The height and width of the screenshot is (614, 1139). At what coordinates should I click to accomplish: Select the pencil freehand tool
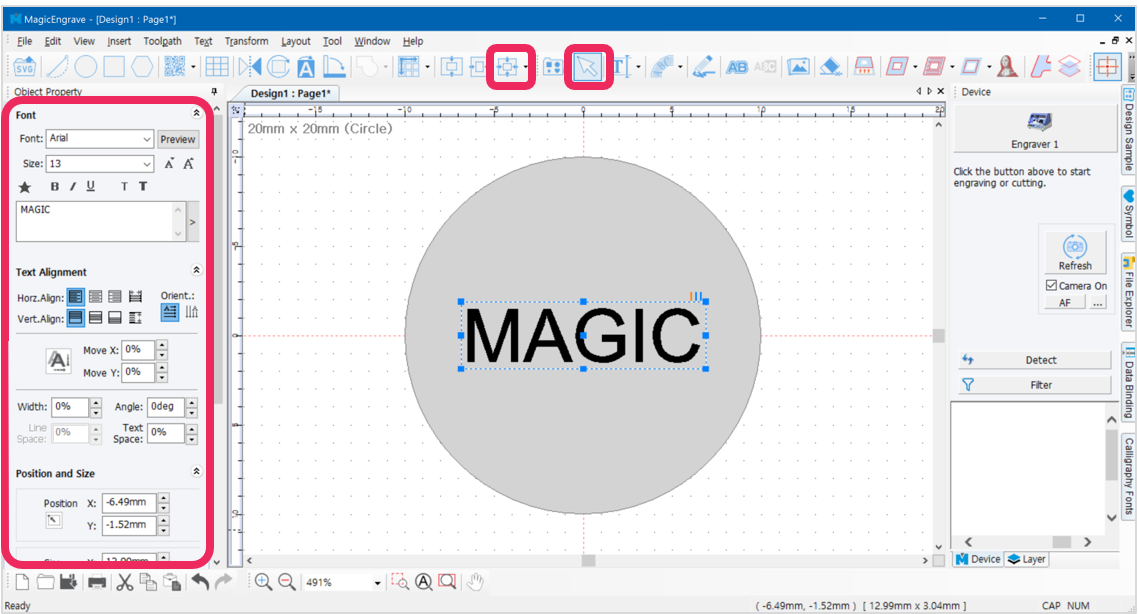[703, 67]
